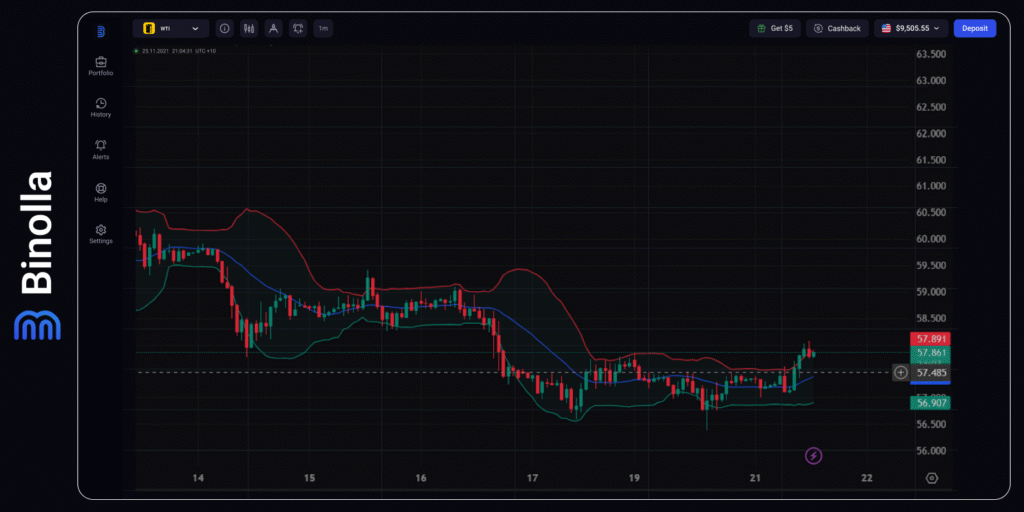Change chart type with candlestick icon

coord(249,29)
